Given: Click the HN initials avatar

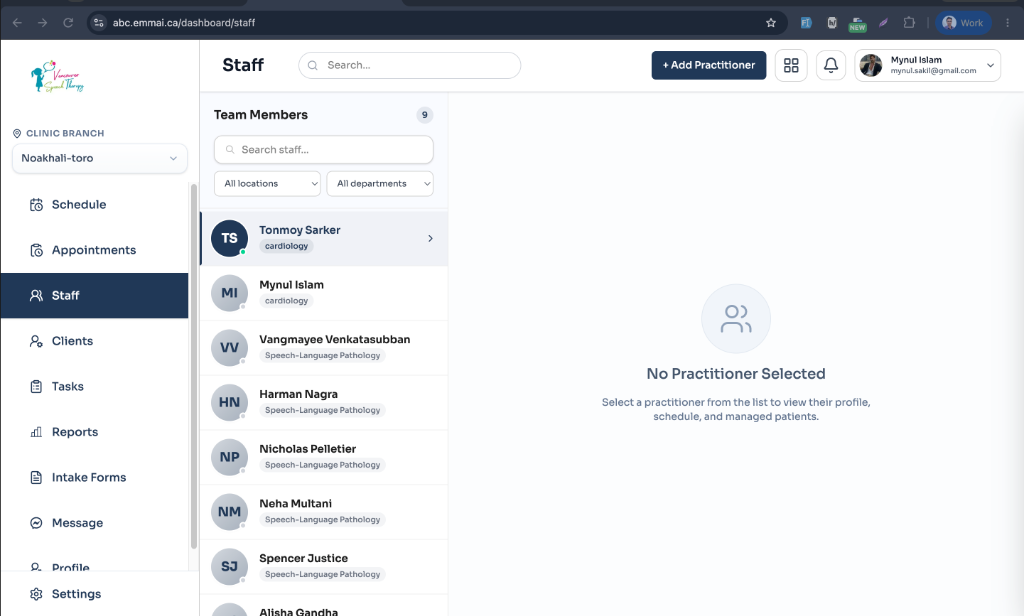Looking at the screenshot, I should (229, 402).
